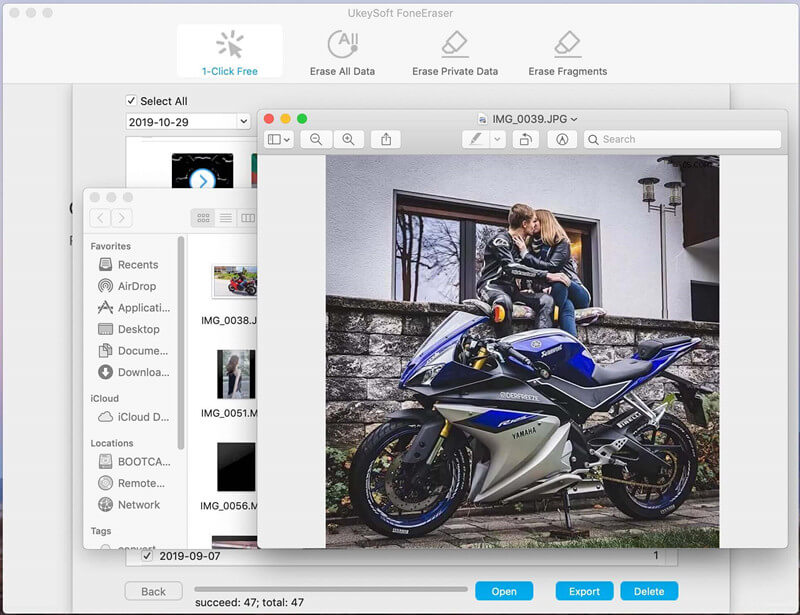Click zoom in magnifier in Preview
The height and width of the screenshot is (615, 800).
[x=348, y=140]
